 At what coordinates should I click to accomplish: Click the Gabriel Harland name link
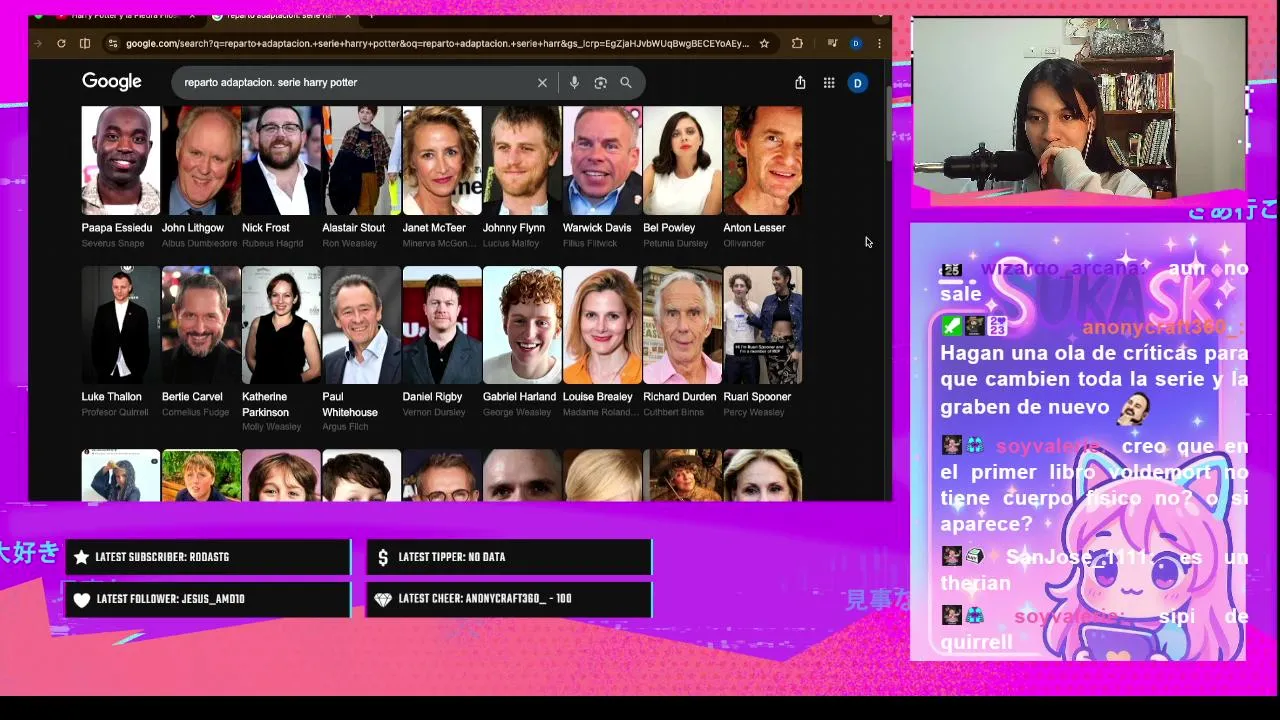(519, 397)
